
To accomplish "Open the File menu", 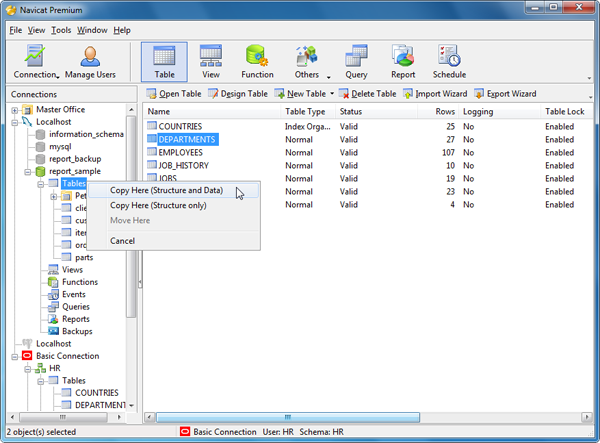I will tap(16, 30).
